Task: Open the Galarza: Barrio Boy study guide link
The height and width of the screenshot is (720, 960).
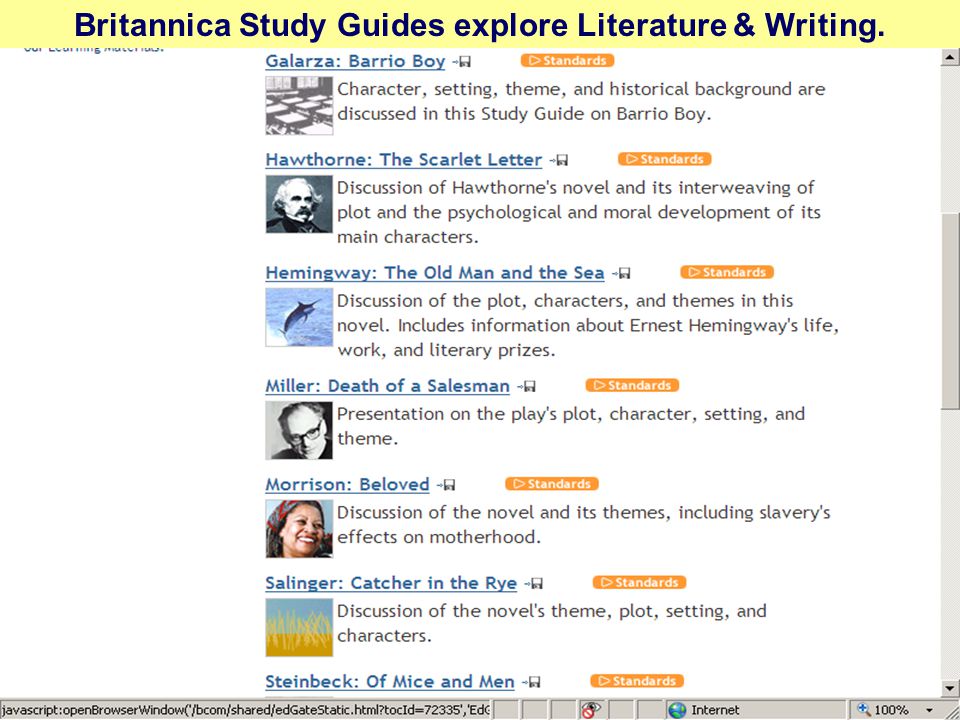Action: coord(355,61)
